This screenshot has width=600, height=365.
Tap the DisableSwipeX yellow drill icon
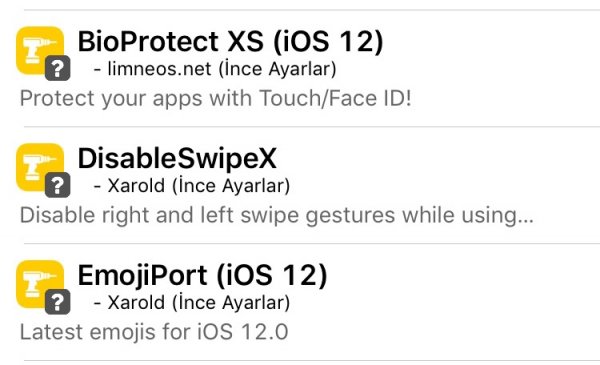click(x=40, y=167)
